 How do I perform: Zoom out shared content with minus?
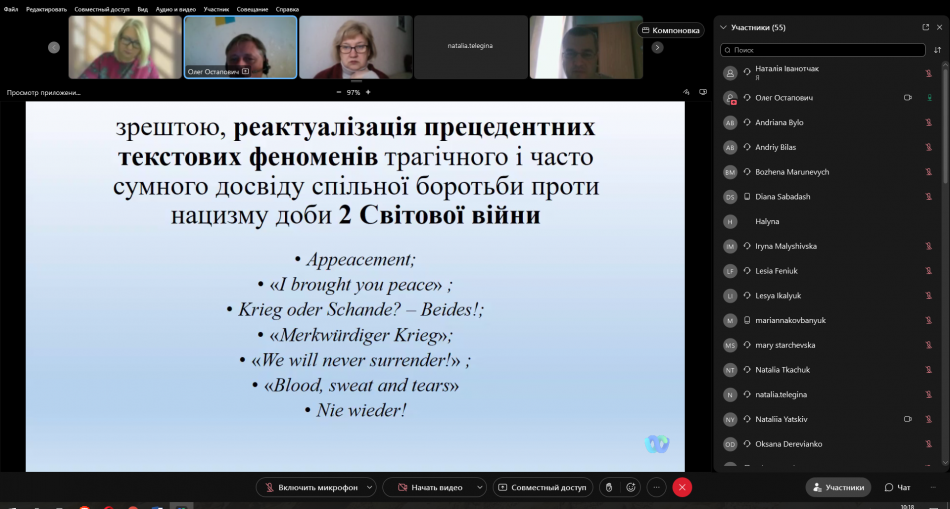[337, 92]
